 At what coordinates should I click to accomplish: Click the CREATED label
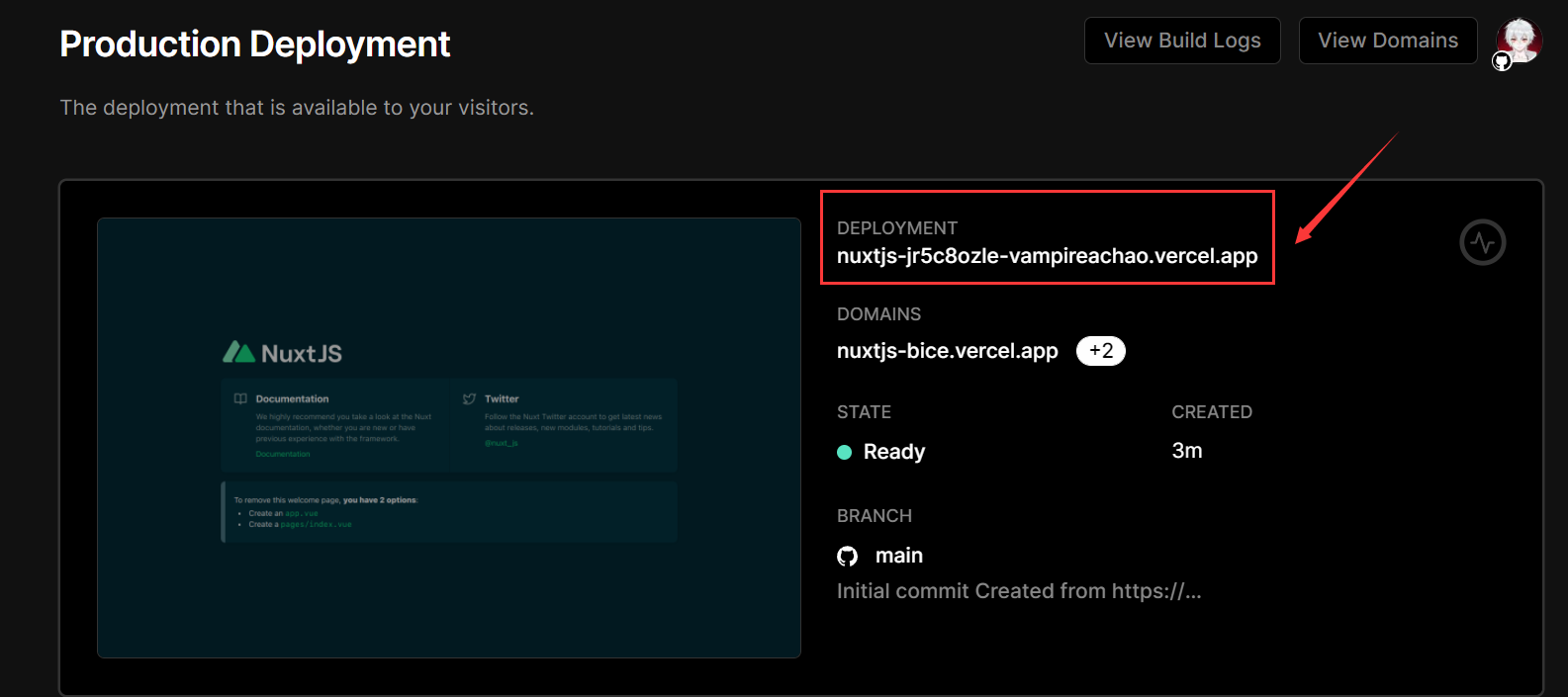click(1212, 412)
